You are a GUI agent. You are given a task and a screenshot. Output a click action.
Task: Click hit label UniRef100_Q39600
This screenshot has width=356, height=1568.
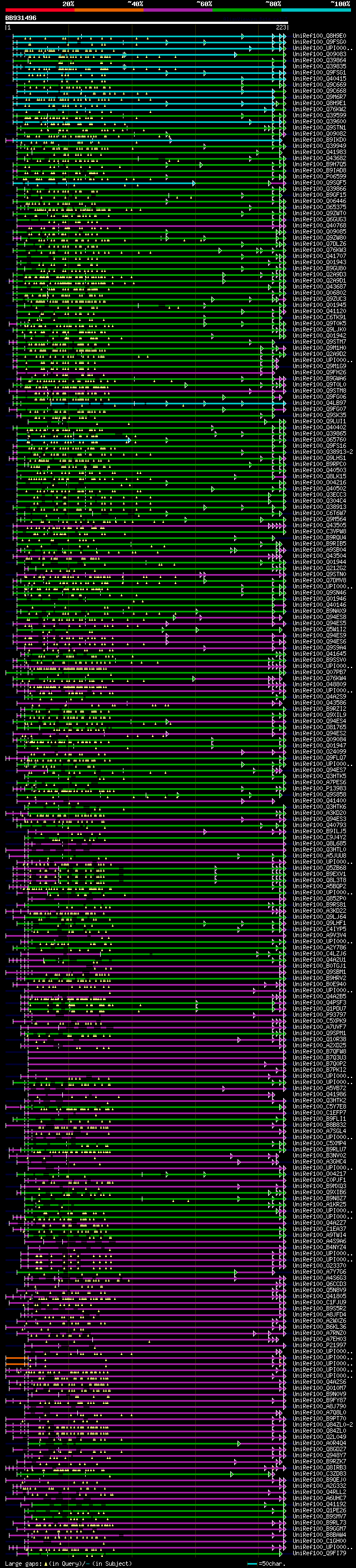(319, 122)
